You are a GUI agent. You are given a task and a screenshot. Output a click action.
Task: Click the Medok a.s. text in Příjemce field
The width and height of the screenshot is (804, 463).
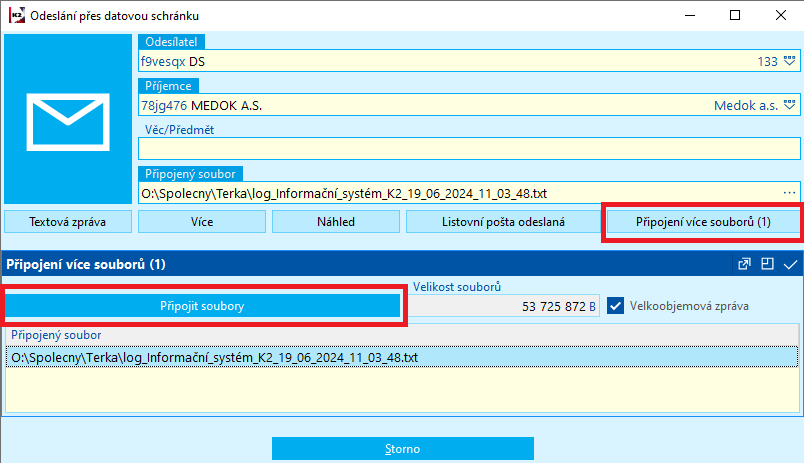(746, 106)
